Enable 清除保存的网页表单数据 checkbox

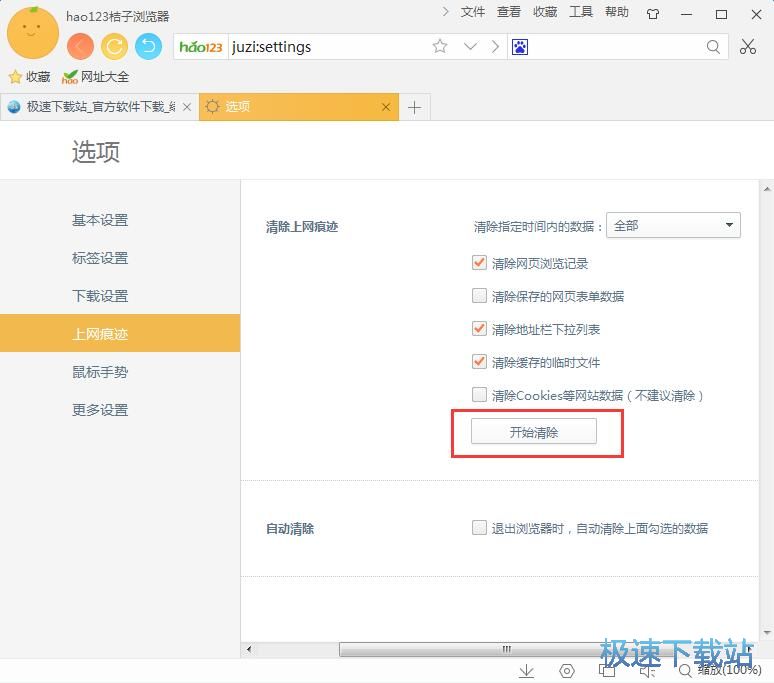click(480, 296)
